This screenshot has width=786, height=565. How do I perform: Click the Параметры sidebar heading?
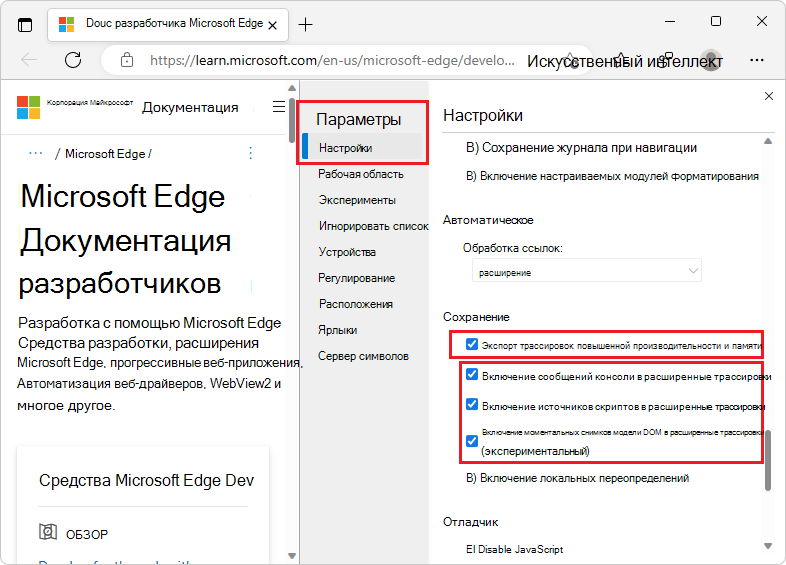(358, 119)
